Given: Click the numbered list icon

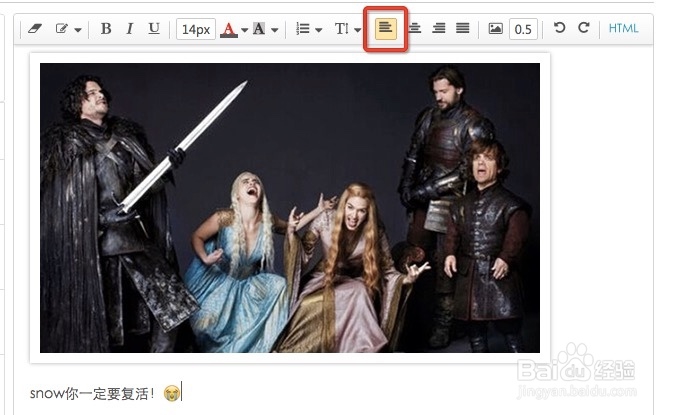Looking at the screenshot, I should coord(303,28).
